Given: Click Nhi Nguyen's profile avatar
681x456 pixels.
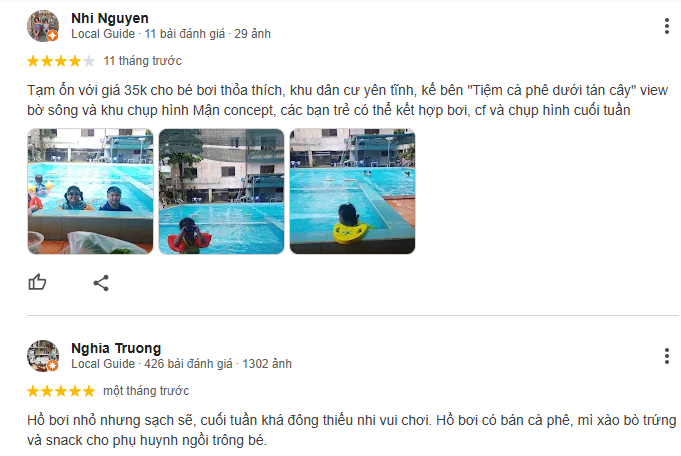Looking at the screenshot, I should pyautogui.click(x=43, y=26).
